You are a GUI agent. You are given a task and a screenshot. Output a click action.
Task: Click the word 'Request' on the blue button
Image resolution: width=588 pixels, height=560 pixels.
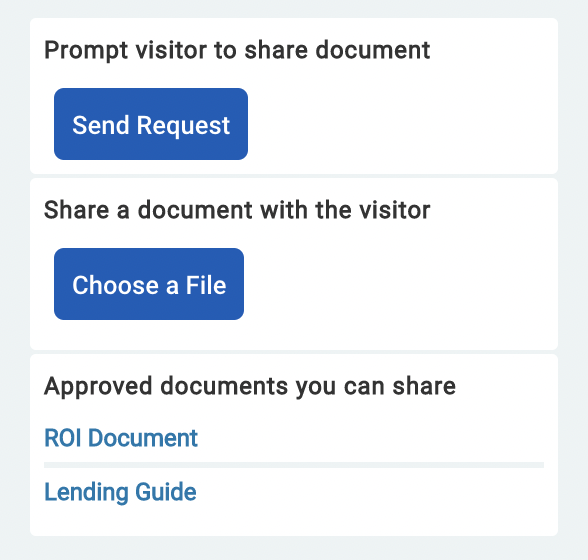183,126
